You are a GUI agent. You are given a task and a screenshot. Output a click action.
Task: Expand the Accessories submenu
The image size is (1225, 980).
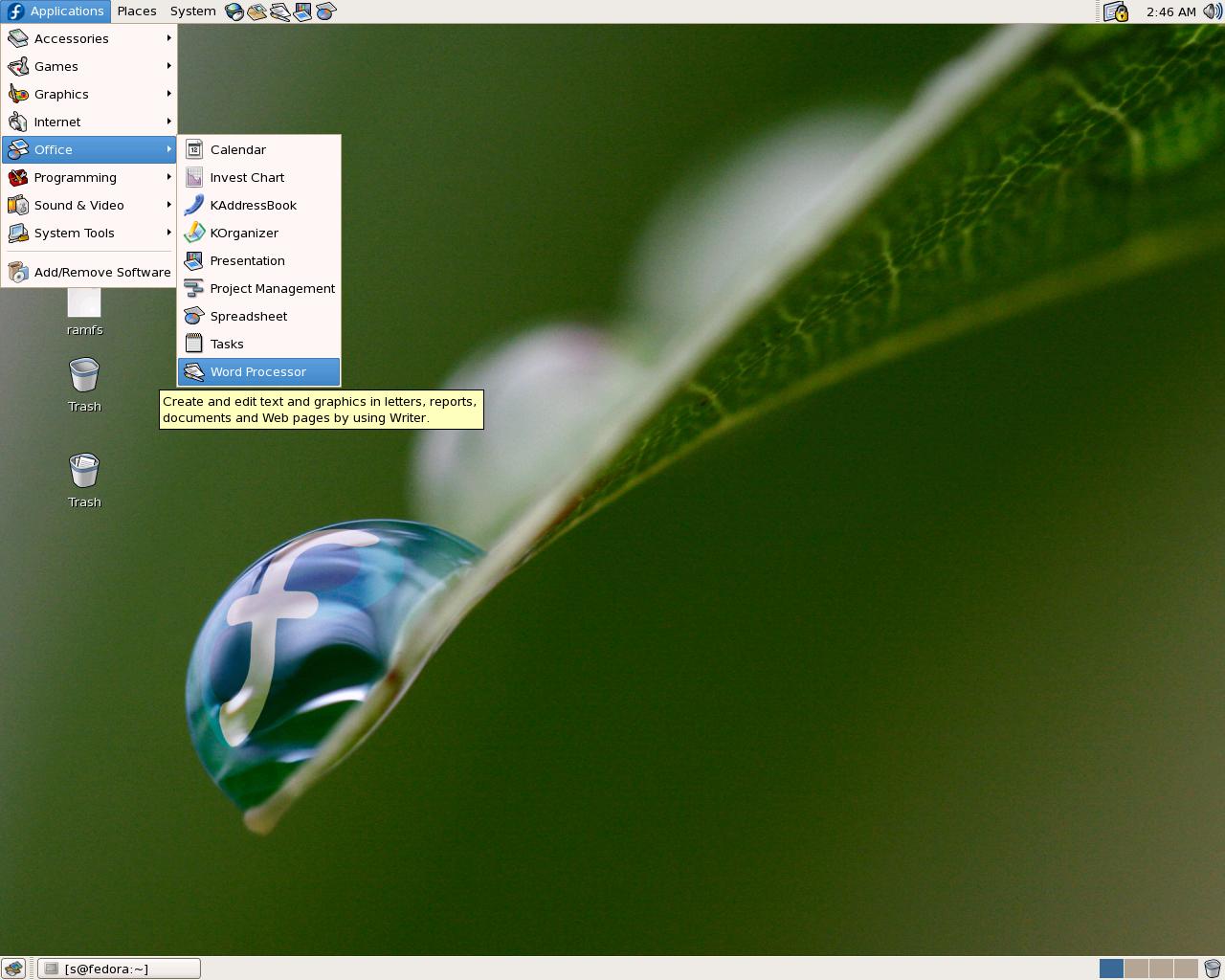point(89,38)
